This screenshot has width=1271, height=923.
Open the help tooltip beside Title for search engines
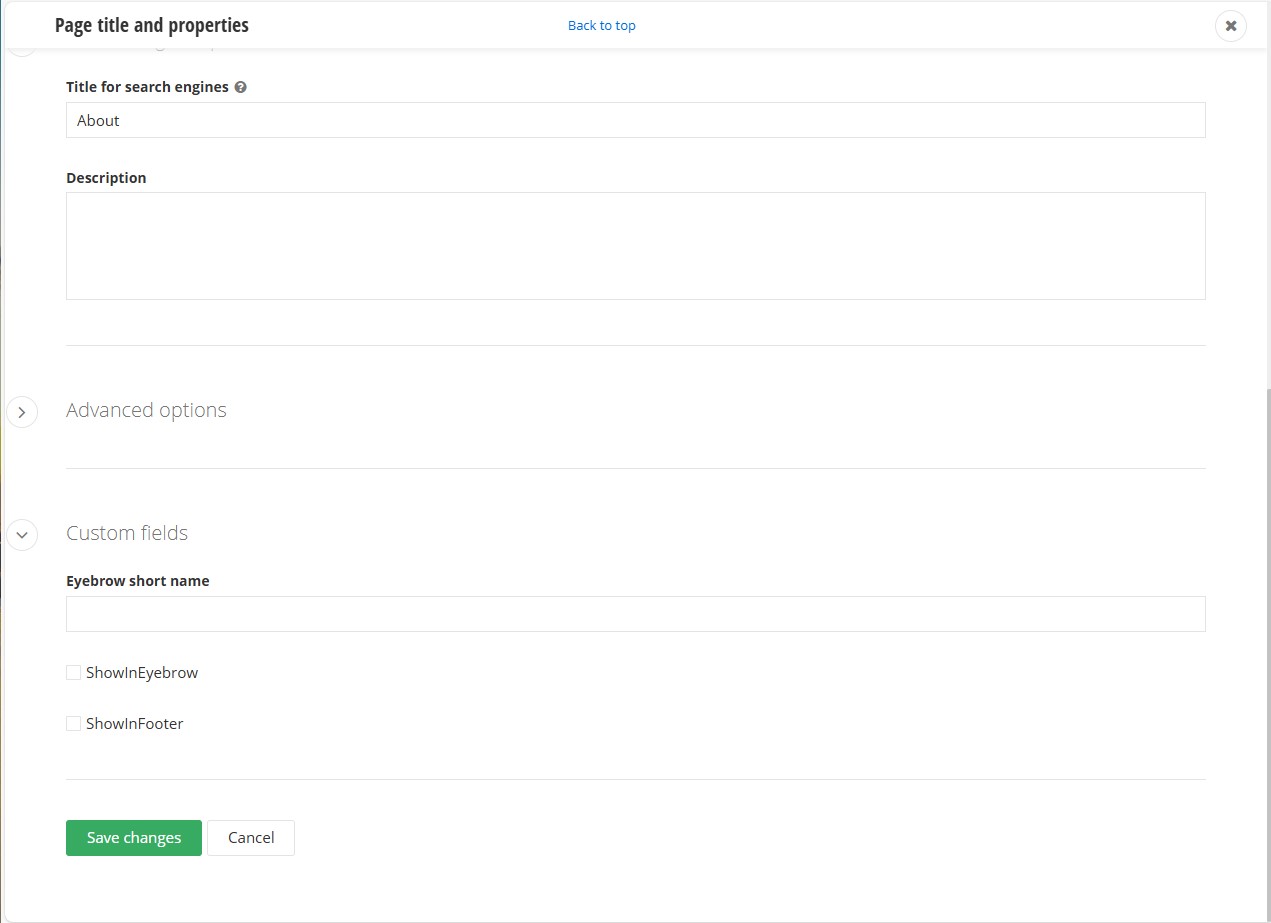coord(240,87)
